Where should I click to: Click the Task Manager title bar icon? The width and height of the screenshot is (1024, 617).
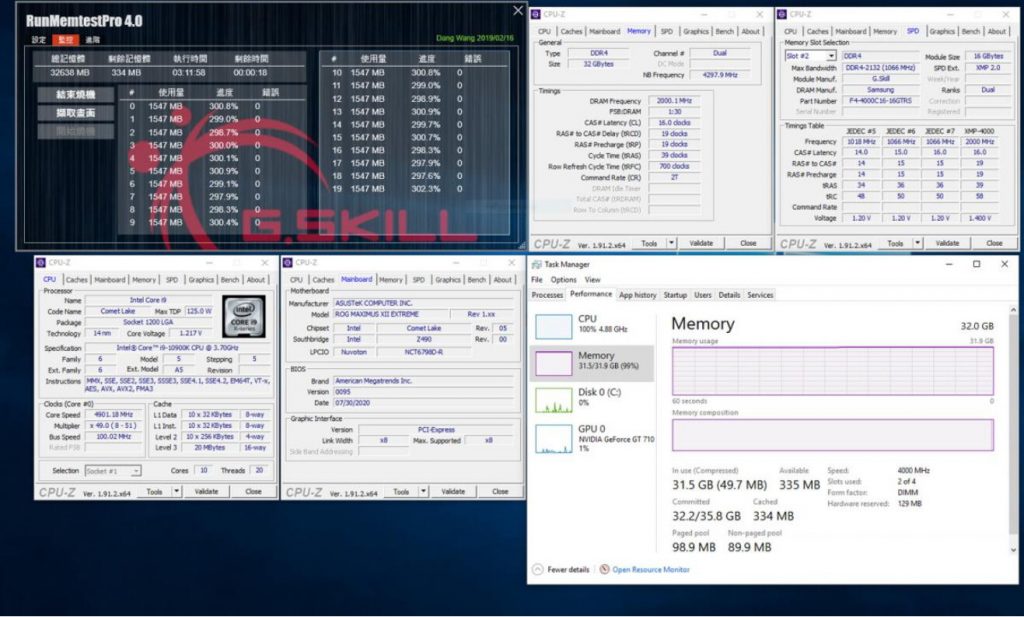537,264
